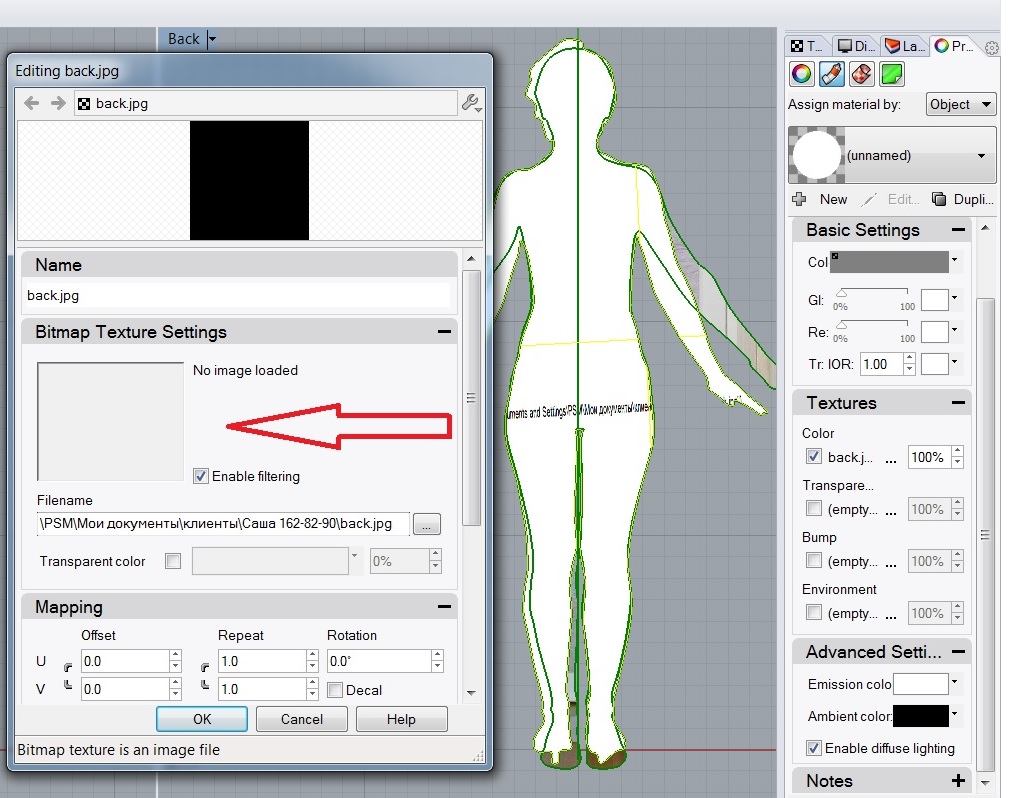Switch to the Display tab
Image resolution: width=1015 pixels, height=798 pixels.
(856, 46)
